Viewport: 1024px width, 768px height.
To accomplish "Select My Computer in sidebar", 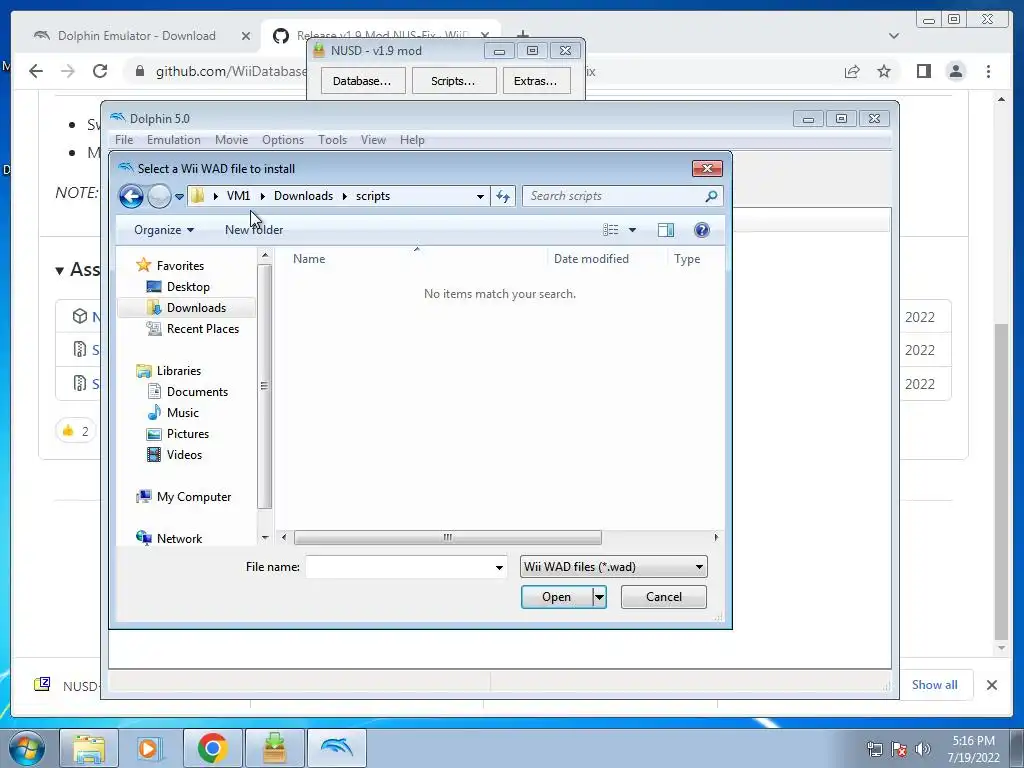I will 194,497.
